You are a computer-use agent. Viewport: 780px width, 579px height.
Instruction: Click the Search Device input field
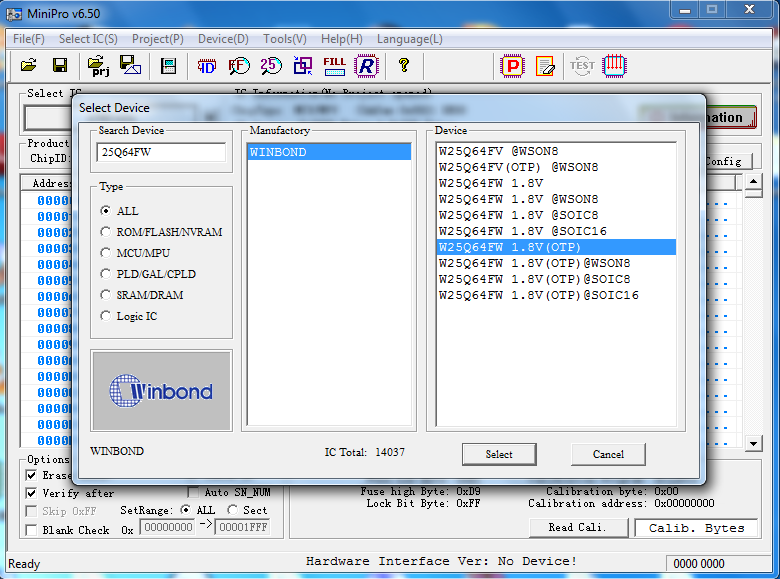[161, 152]
